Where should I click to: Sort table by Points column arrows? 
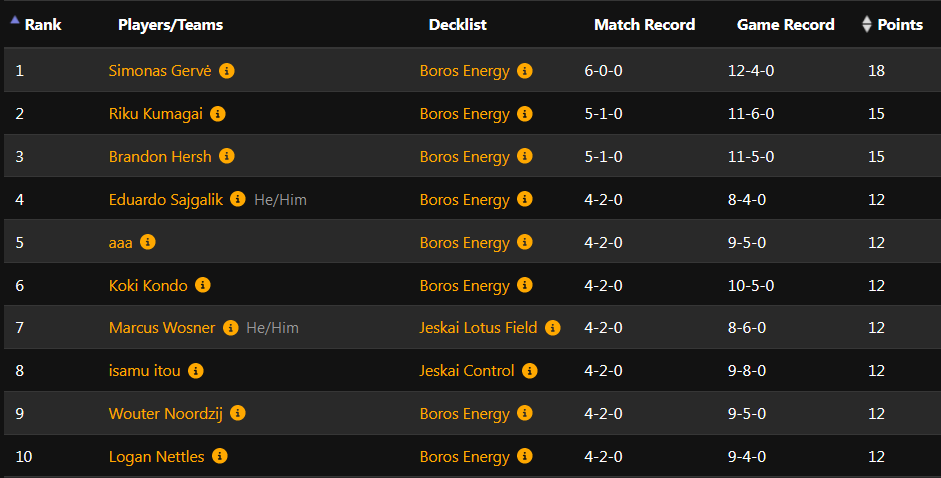click(x=867, y=24)
